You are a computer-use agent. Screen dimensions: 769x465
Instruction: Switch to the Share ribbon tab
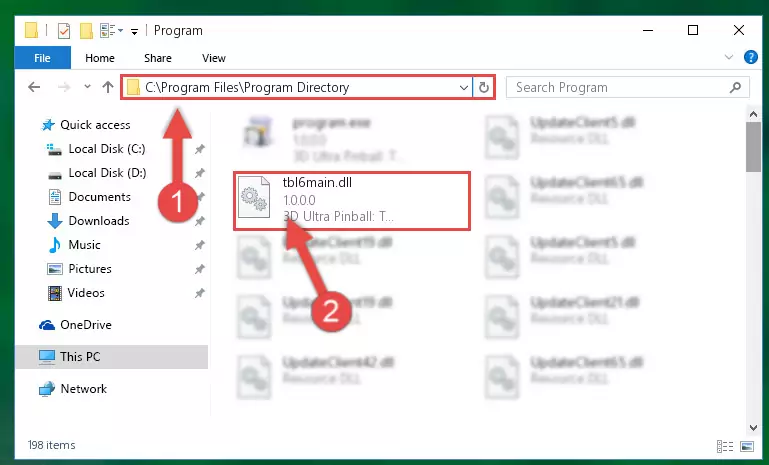[157, 58]
